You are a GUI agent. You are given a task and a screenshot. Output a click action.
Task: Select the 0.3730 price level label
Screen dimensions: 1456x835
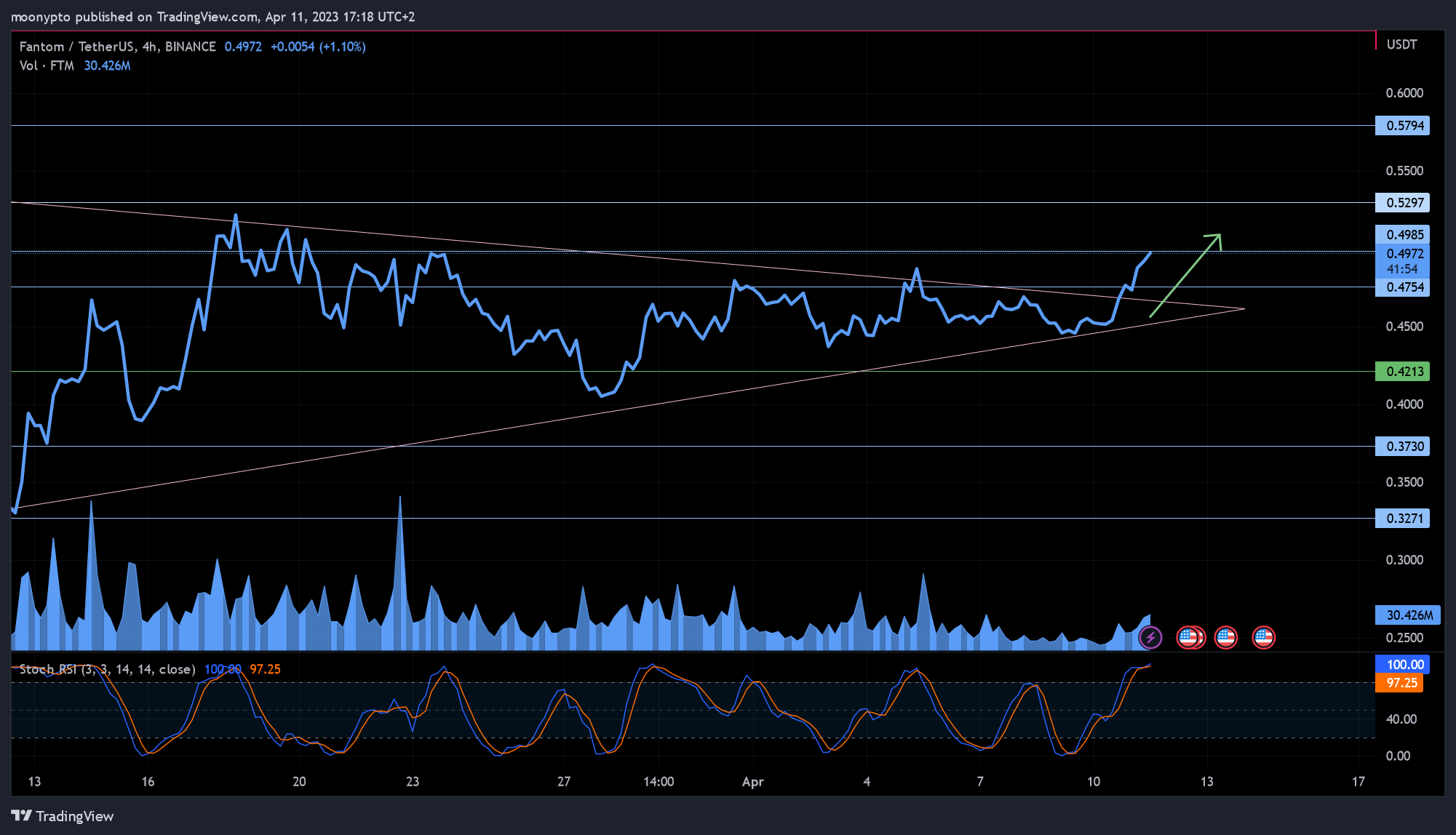1402,447
